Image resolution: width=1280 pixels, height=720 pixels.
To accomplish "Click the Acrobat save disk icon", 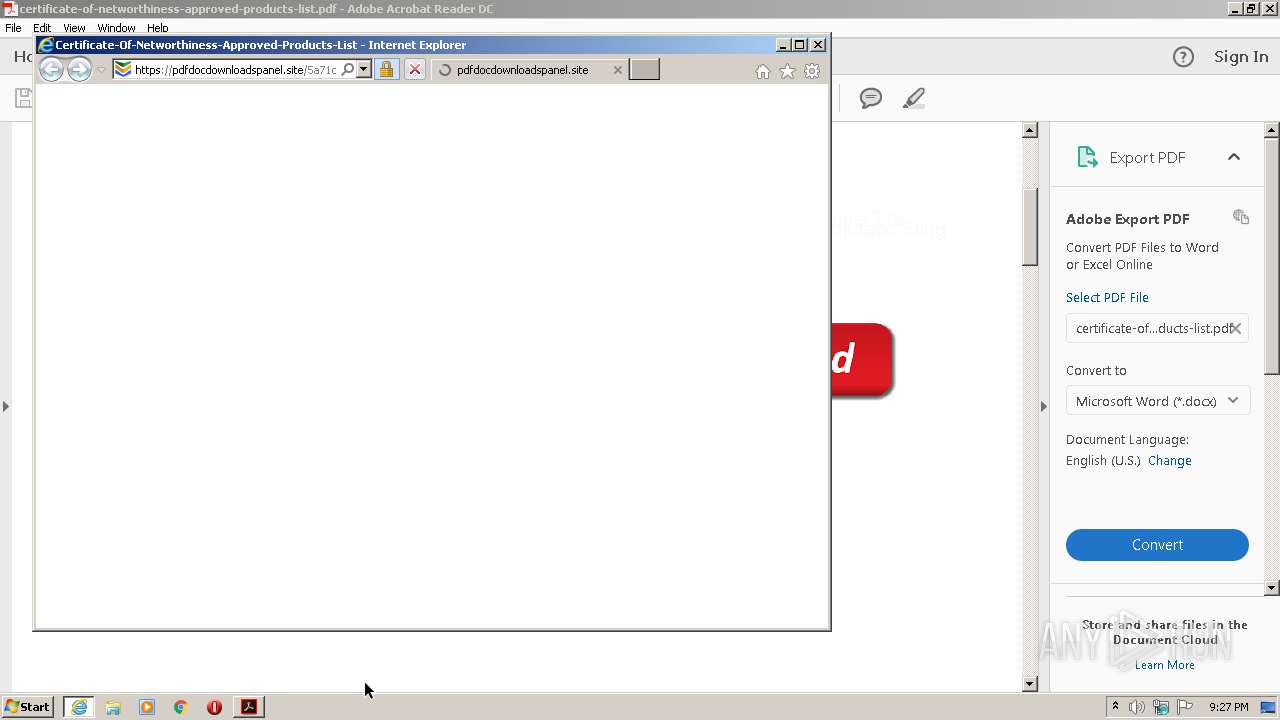I will tap(23, 98).
